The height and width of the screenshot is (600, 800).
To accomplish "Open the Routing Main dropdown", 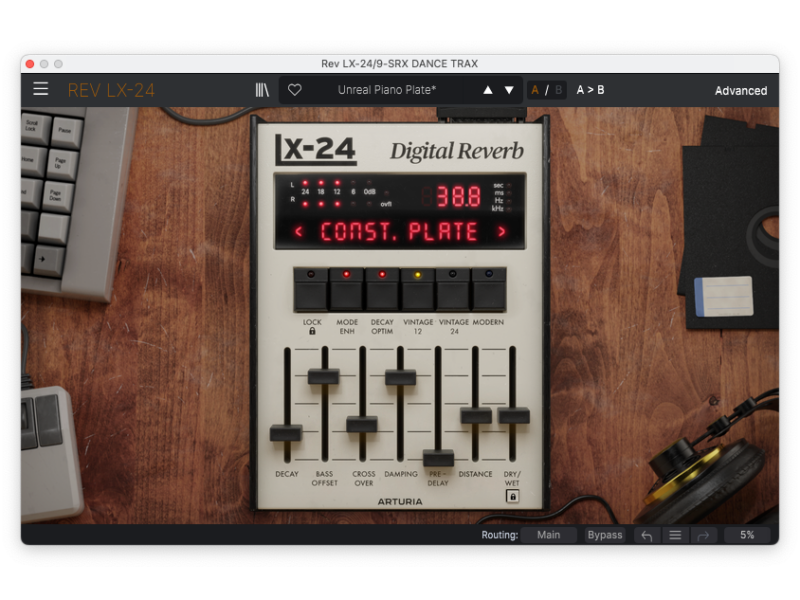I will 548,535.
